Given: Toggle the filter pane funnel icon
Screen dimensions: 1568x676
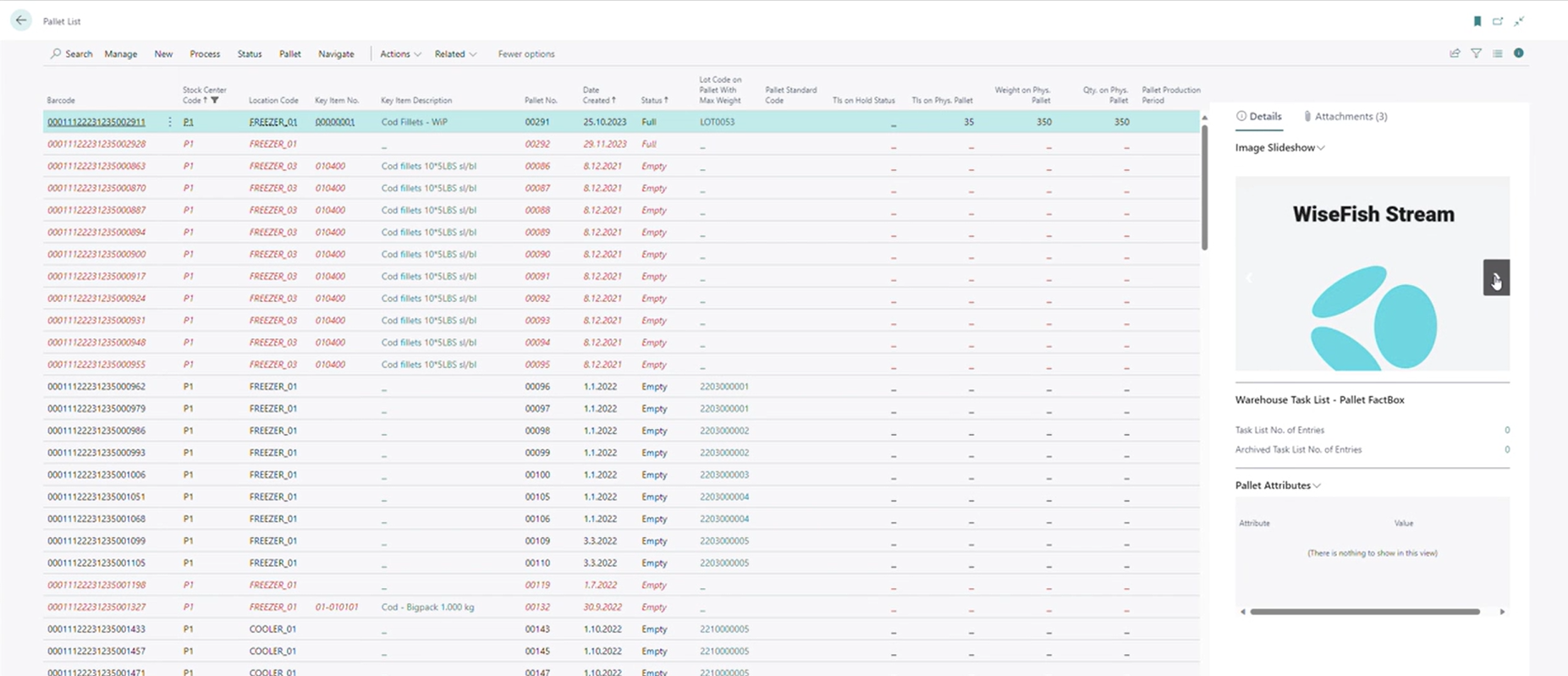Looking at the screenshot, I should [1476, 53].
